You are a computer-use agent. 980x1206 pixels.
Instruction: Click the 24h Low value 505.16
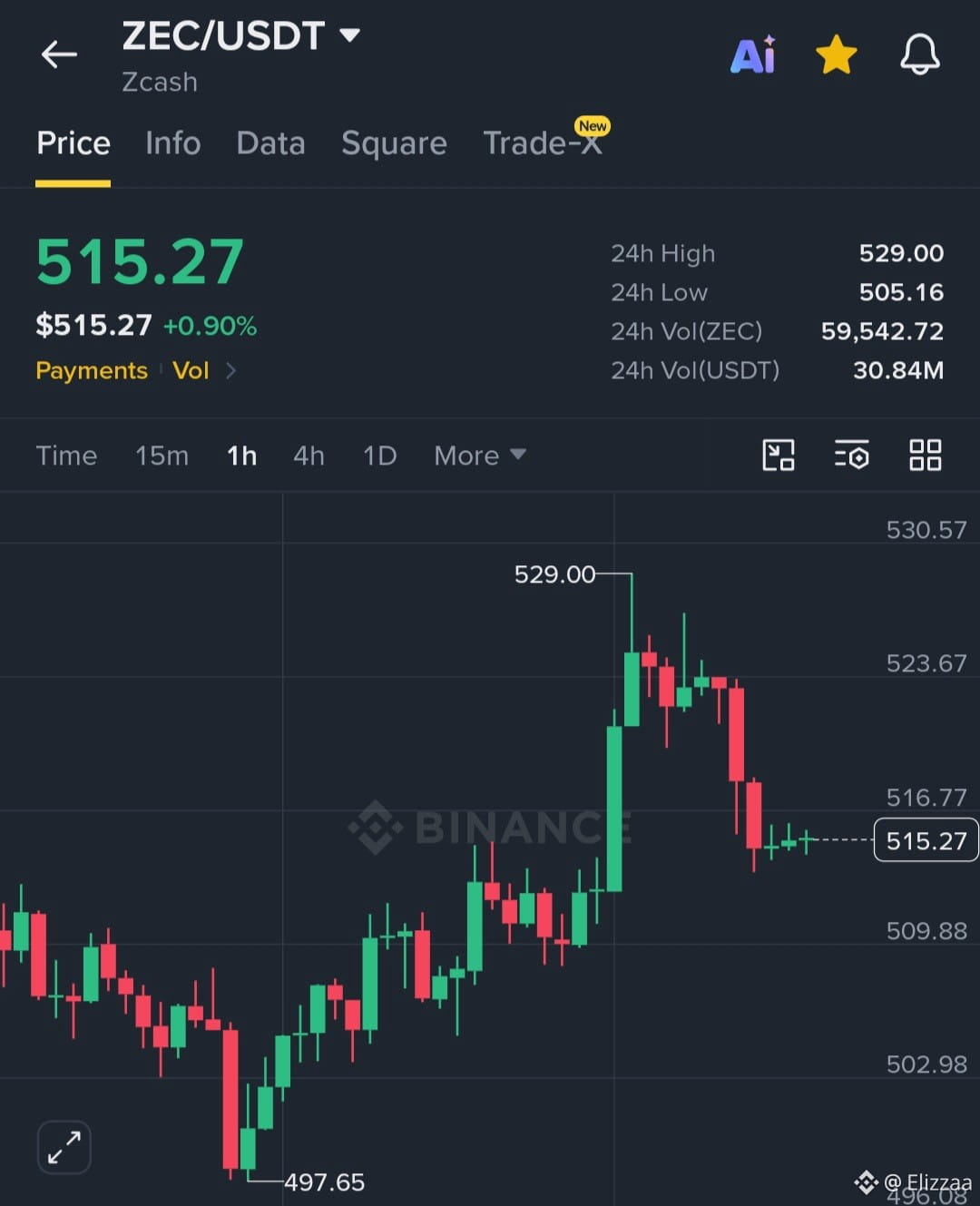pyautogui.click(x=901, y=292)
